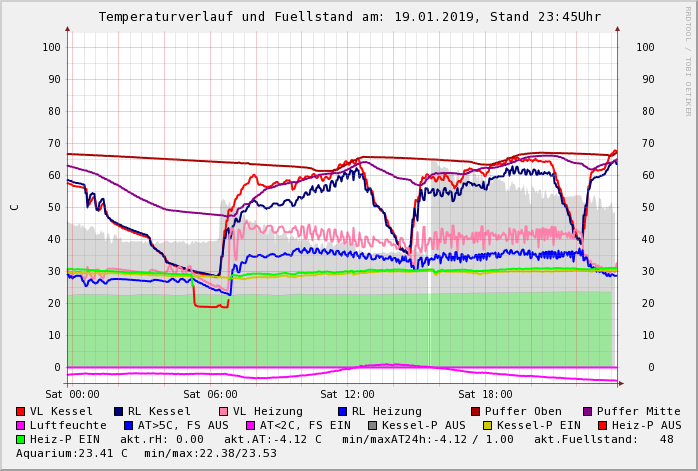Click the Sat 18:00 x-axis label
Screen dimensions: 698x471
(485, 395)
